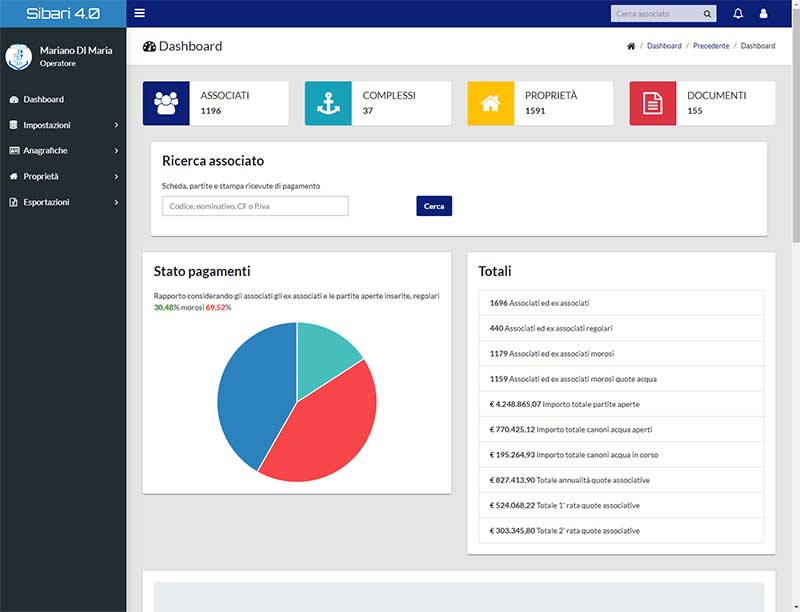Click the red 69,52% morosi value
The height and width of the screenshot is (612, 800).
218,308
